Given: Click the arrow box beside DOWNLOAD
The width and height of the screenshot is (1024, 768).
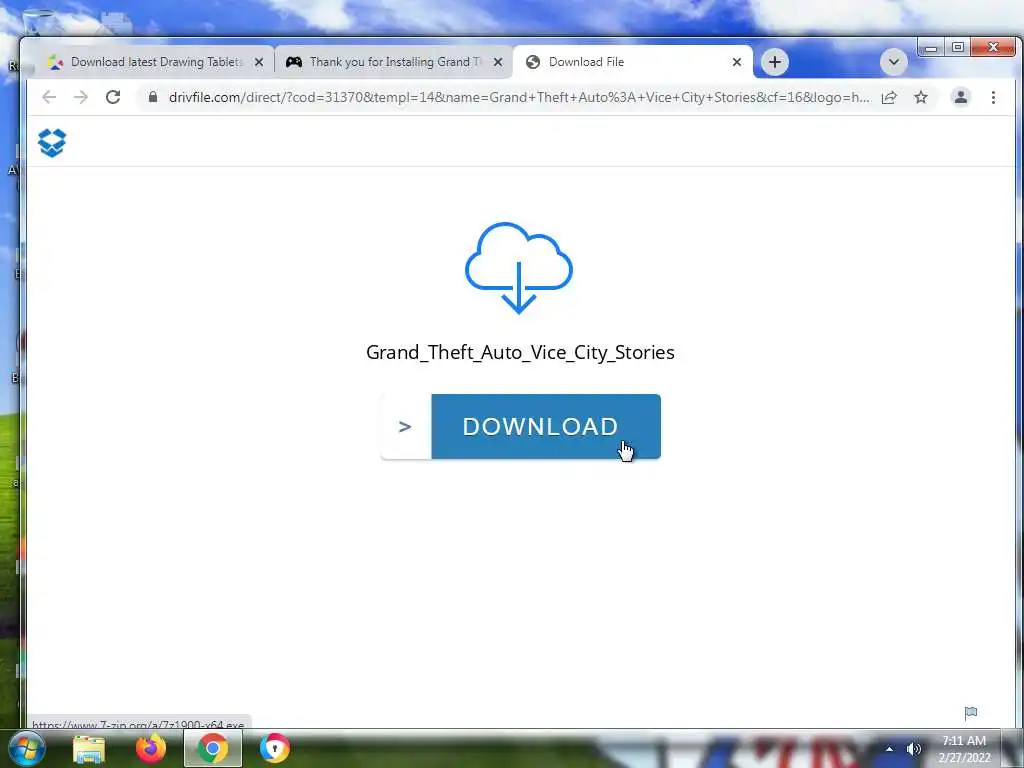Looking at the screenshot, I should [x=406, y=426].
